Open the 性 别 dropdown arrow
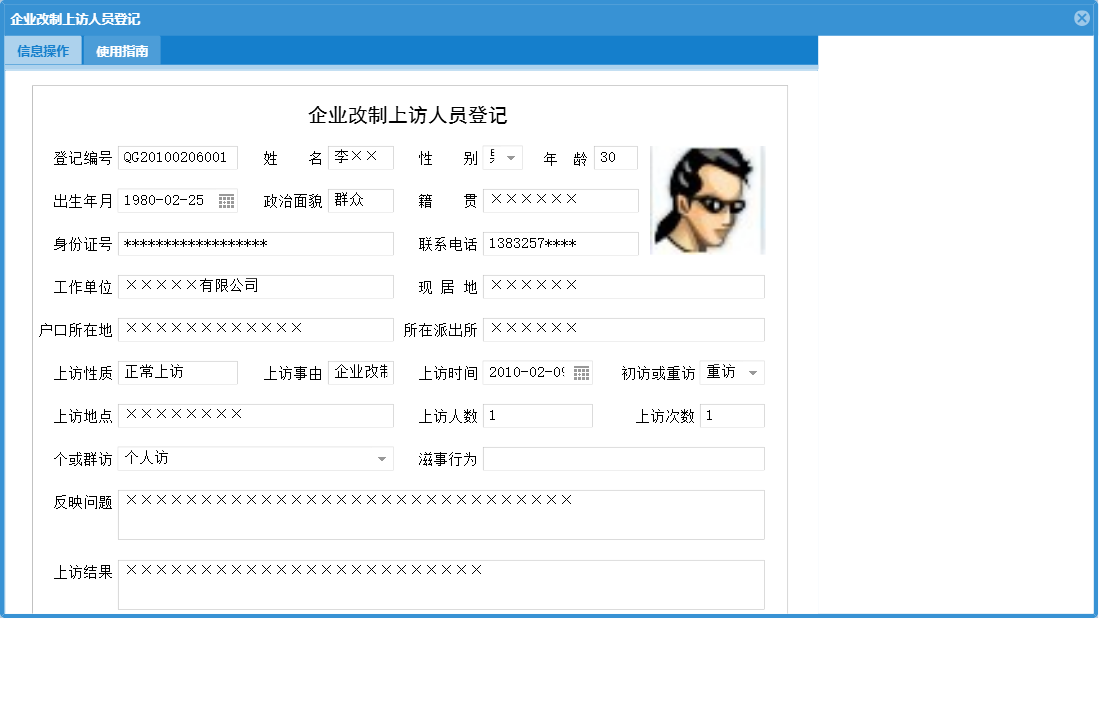This screenshot has height=707, width=1099. [x=511, y=157]
